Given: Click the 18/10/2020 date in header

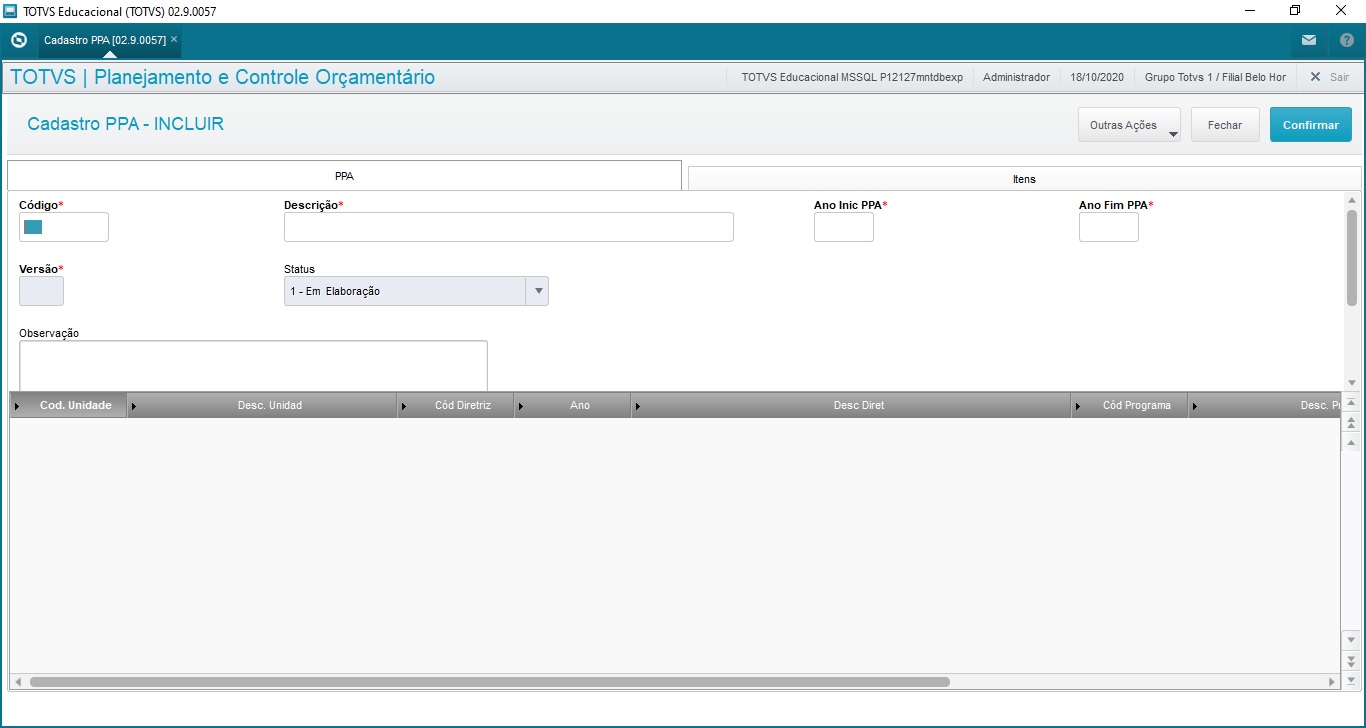Looking at the screenshot, I should pos(1097,77).
